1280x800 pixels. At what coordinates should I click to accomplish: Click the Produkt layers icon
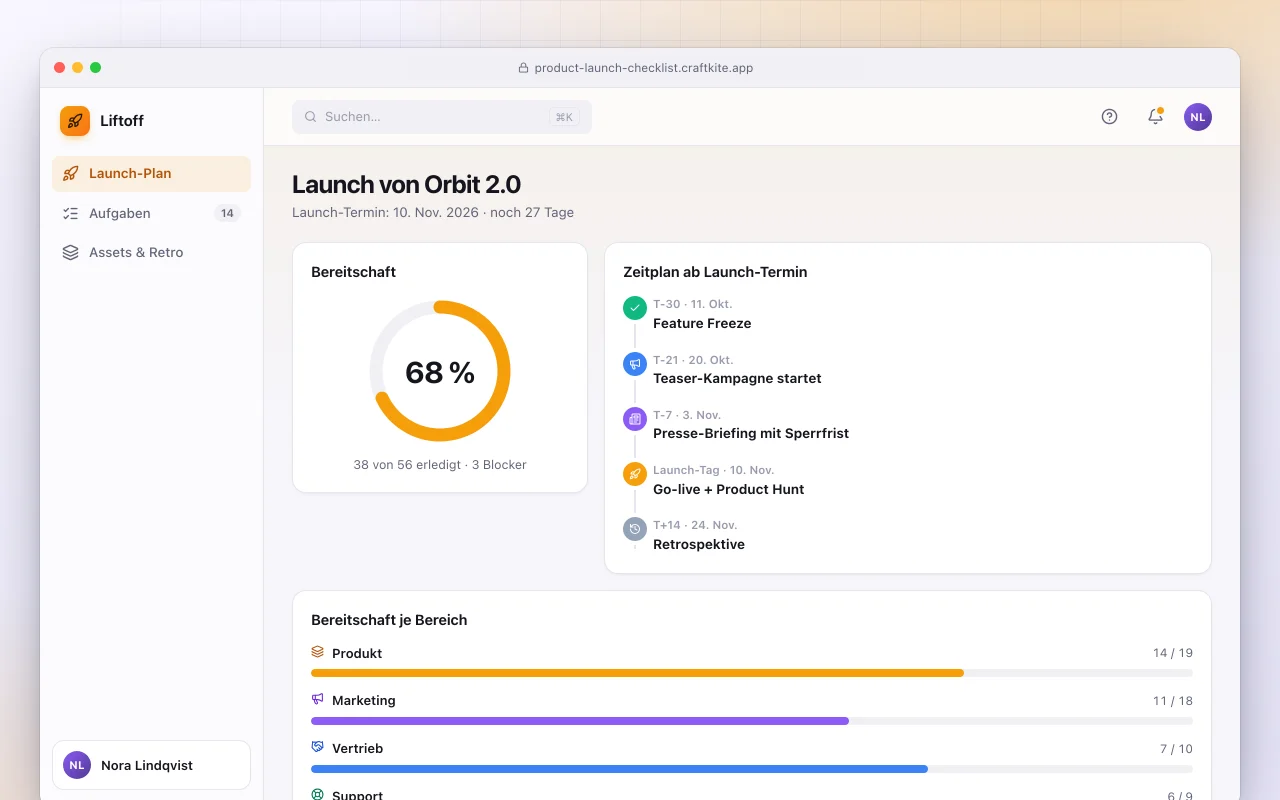click(318, 652)
